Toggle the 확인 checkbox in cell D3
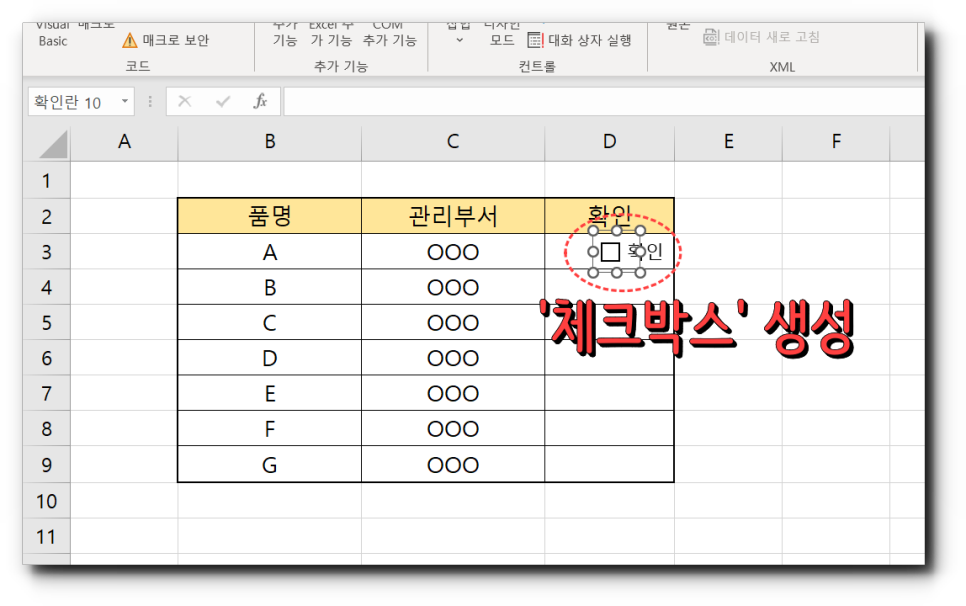The image size is (966, 606). click(x=610, y=252)
